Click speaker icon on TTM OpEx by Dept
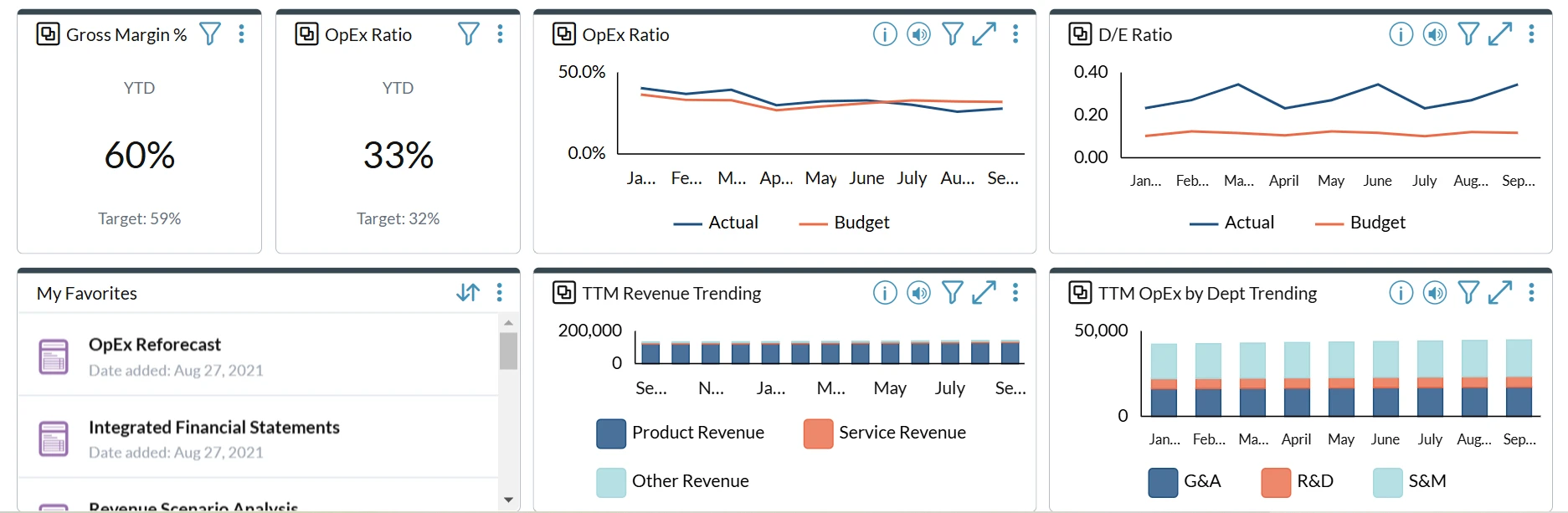The image size is (1568, 513). (x=1435, y=293)
